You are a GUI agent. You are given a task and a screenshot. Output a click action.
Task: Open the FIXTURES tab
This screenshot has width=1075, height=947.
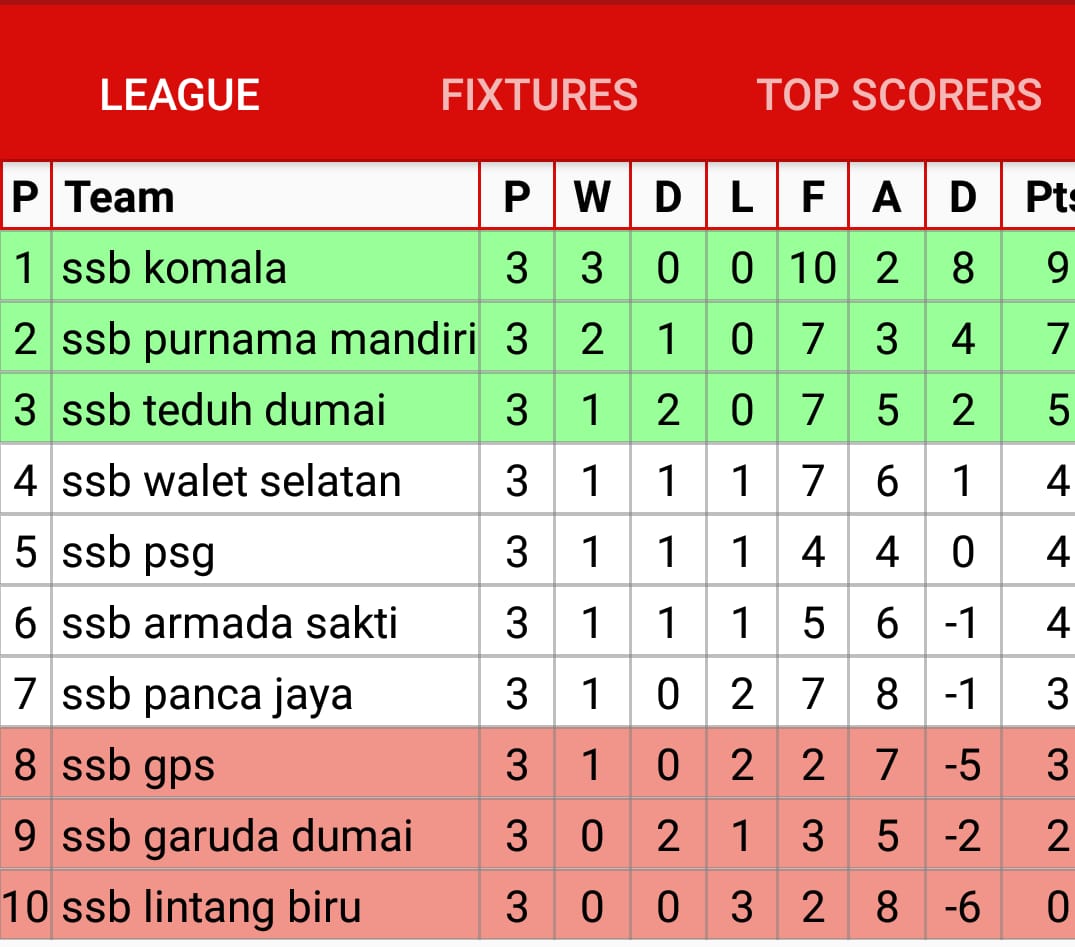539,95
